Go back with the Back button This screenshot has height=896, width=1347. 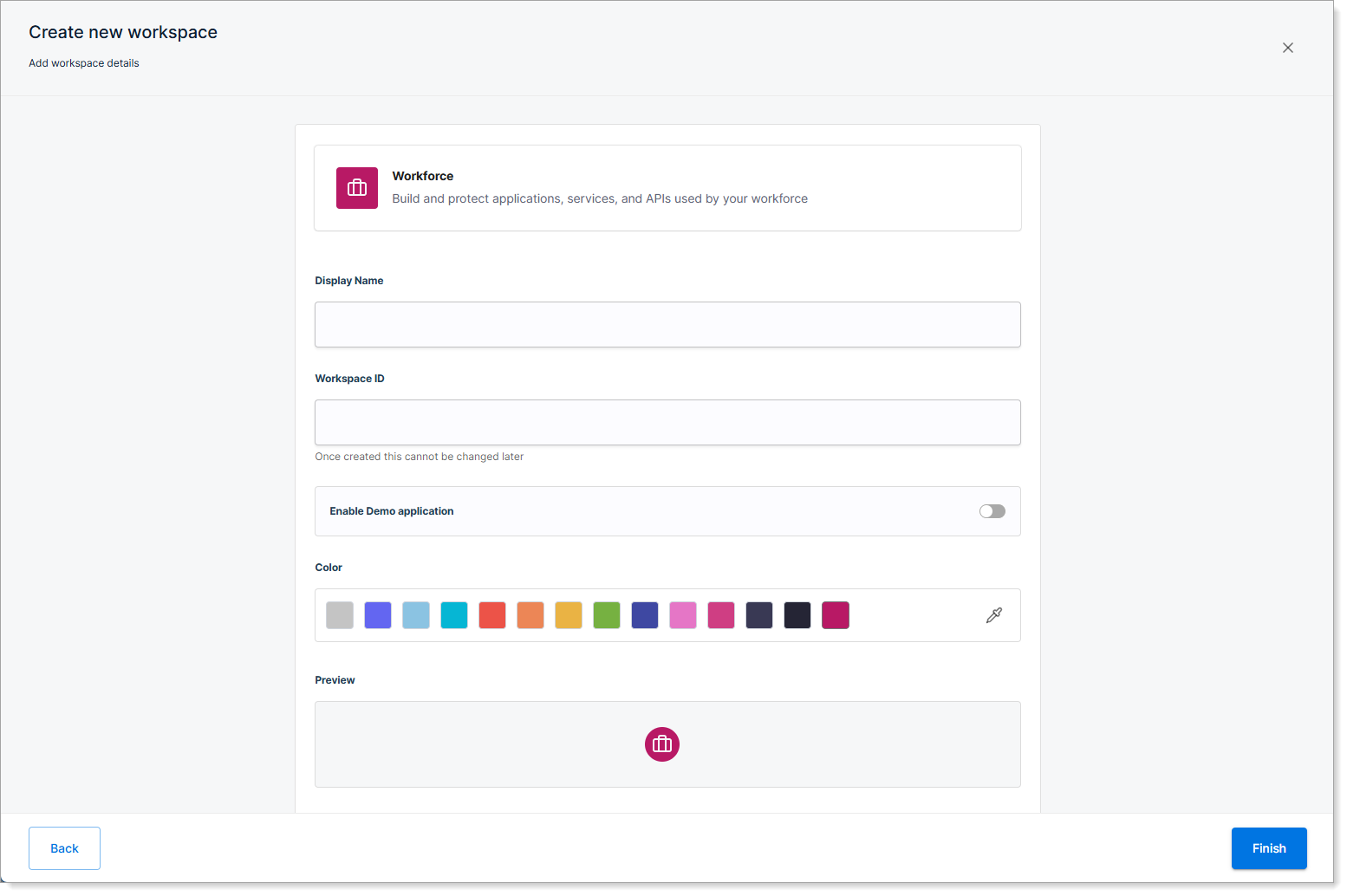(x=64, y=848)
